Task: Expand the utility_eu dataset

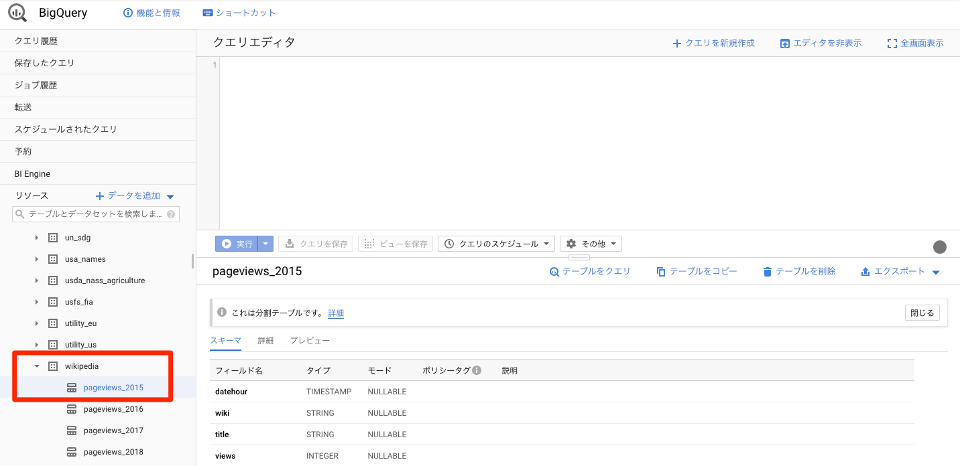Action: pyautogui.click(x=36, y=323)
